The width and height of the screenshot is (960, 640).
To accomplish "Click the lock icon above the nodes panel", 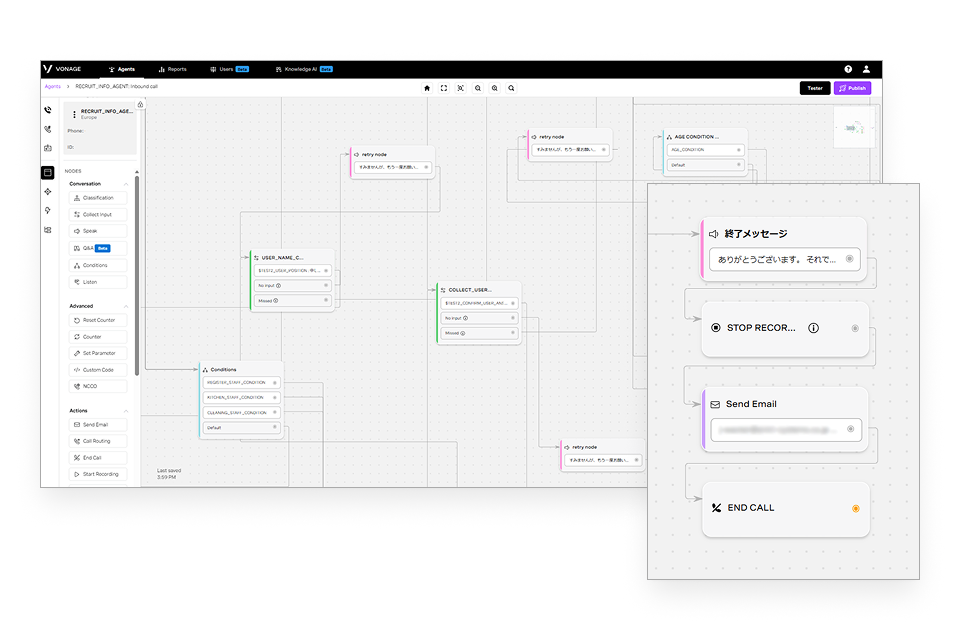I will click(x=141, y=104).
